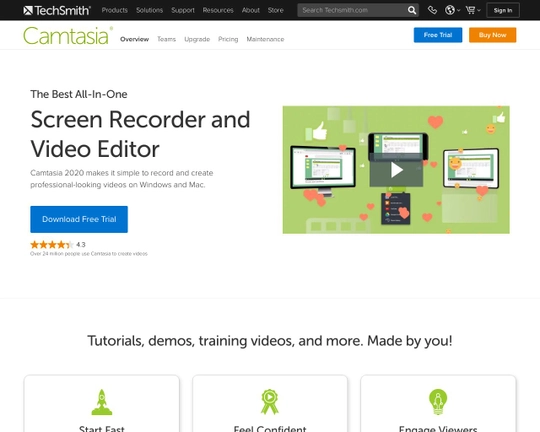Open the About menu
The height and width of the screenshot is (432, 540).
pos(251,10)
